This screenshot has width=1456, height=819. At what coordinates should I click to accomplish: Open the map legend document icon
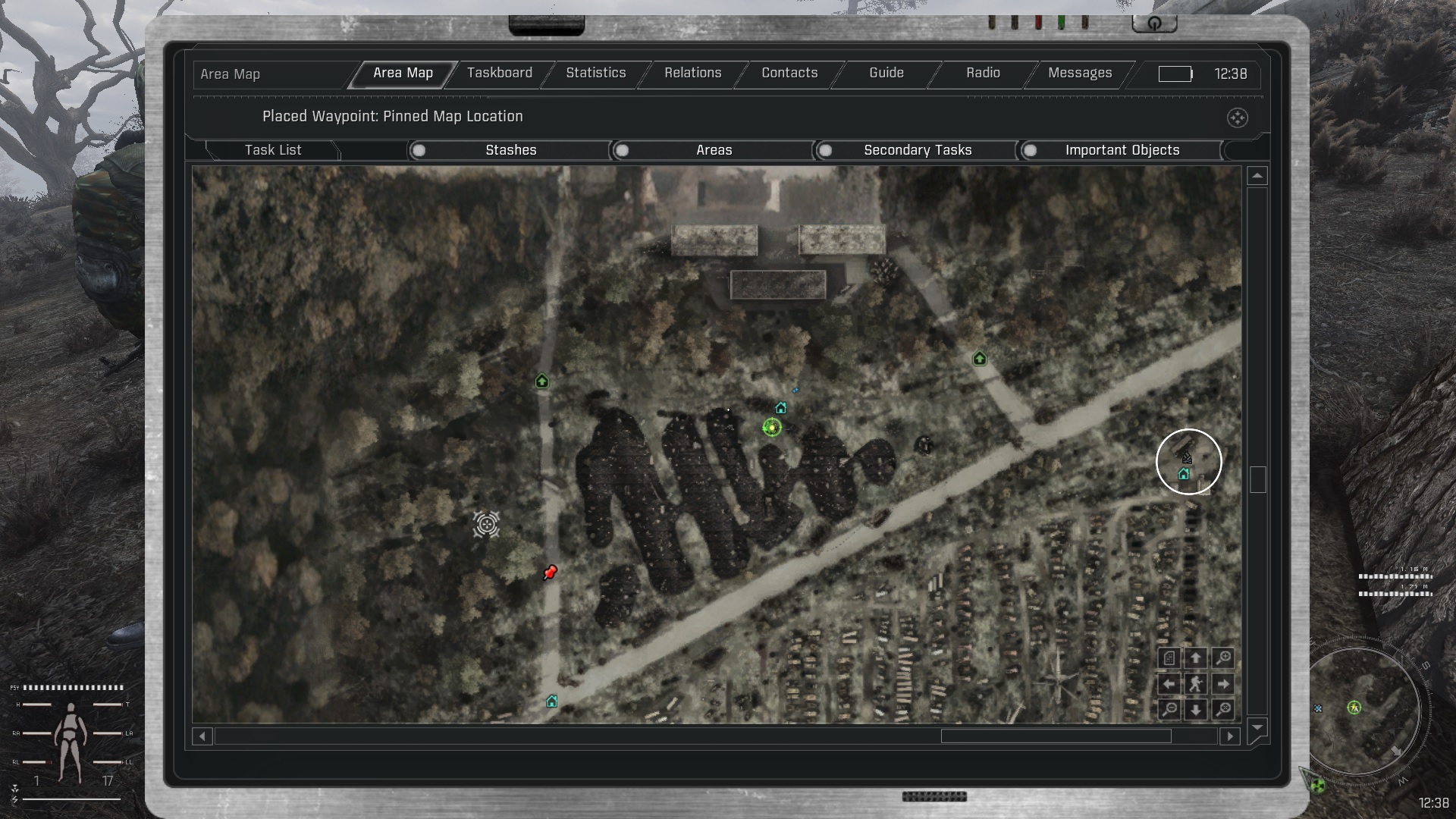click(1169, 658)
